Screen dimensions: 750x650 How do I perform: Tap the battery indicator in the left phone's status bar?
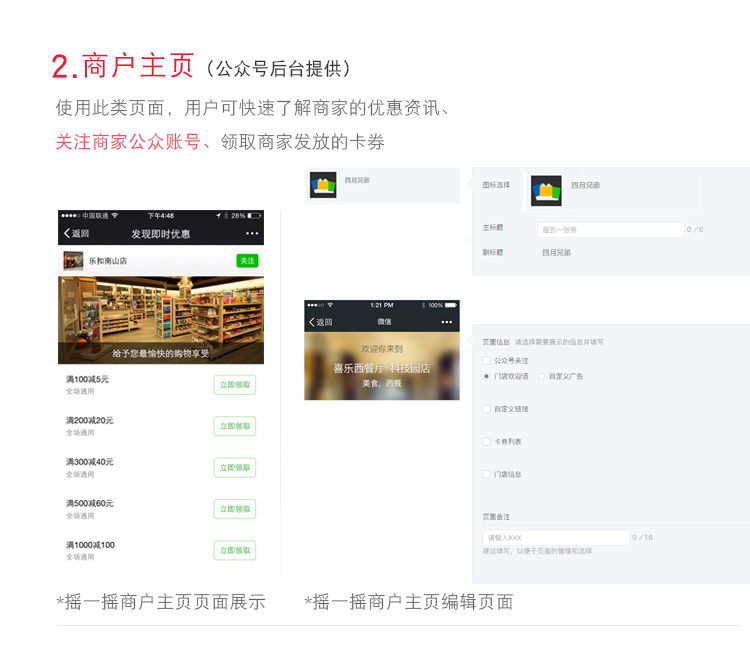(x=254, y=216)
